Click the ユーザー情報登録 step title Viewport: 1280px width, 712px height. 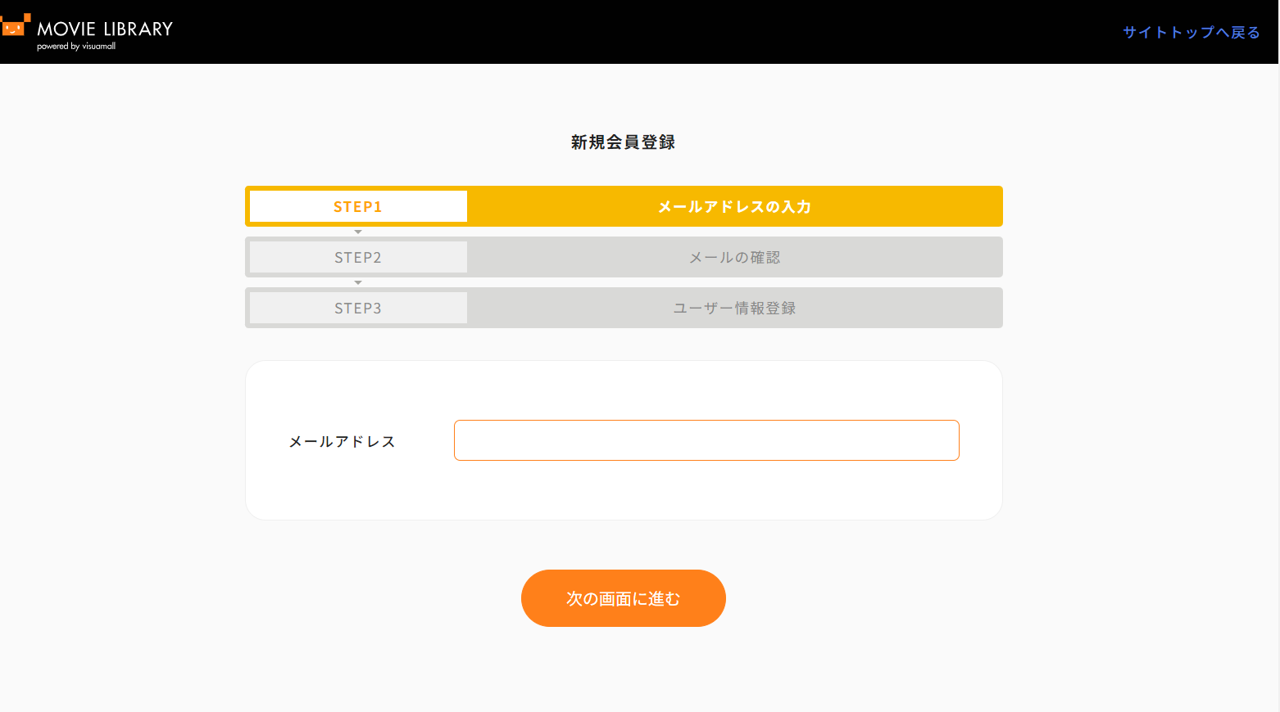(x=734, y=308)
